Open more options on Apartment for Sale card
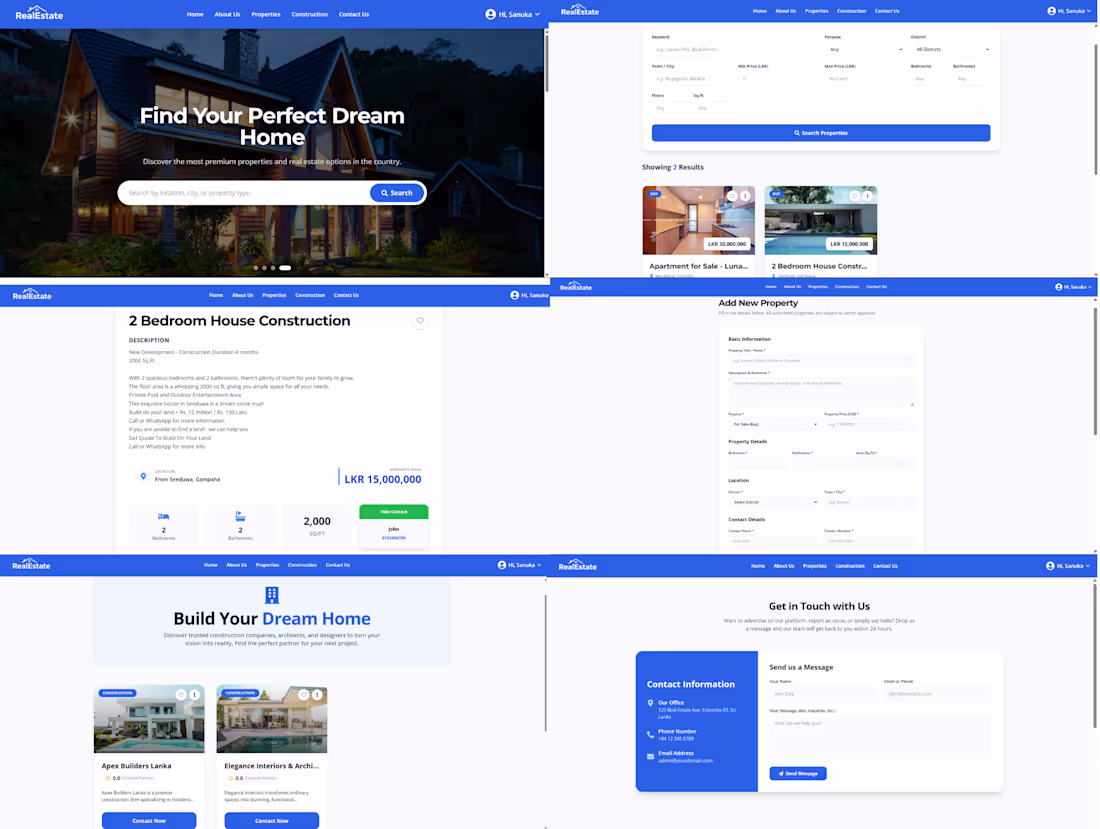The width and height of the screenshot is (1100, 829). click(x=745, y=196)
